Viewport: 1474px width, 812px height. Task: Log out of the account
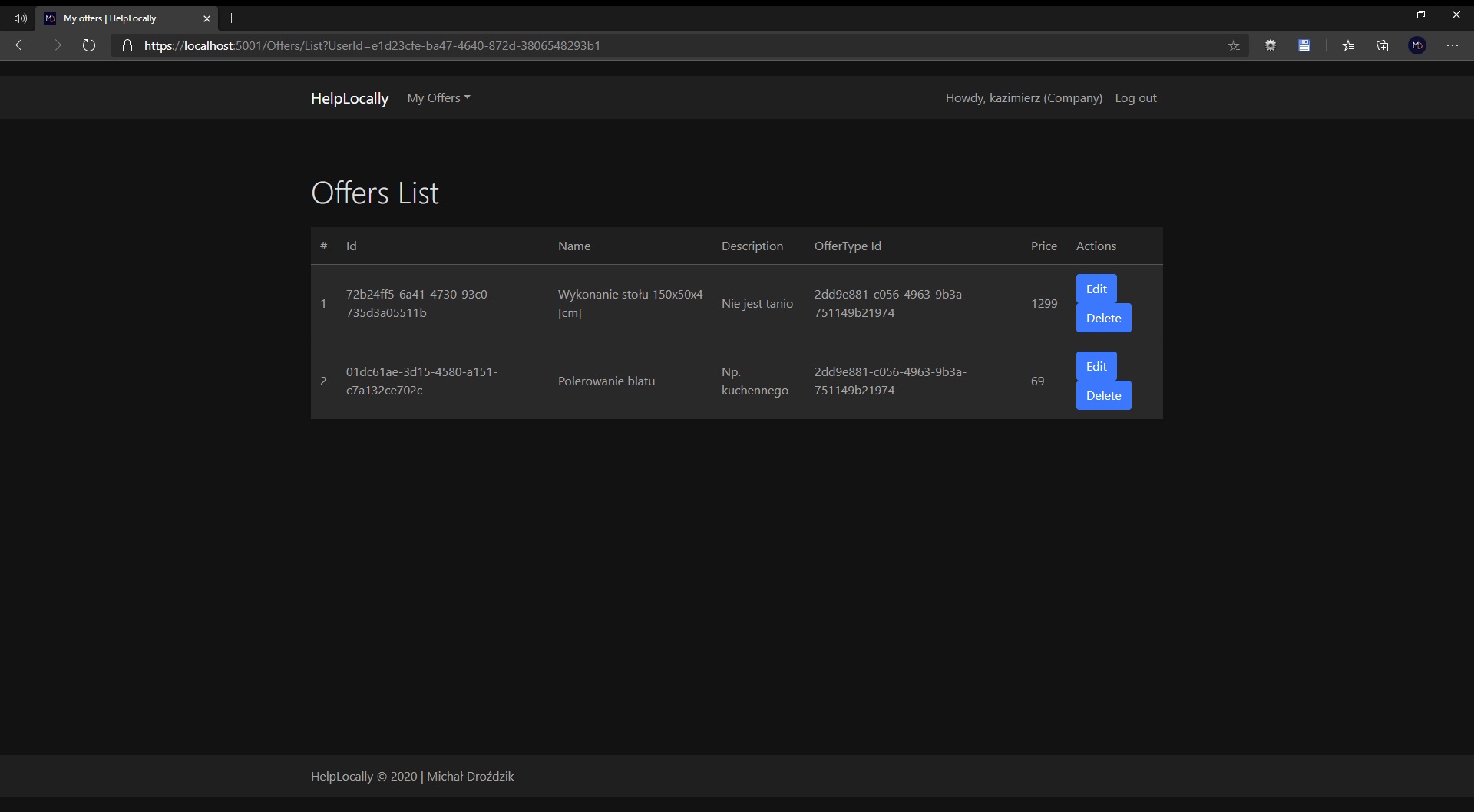(x=1135, y=97)
